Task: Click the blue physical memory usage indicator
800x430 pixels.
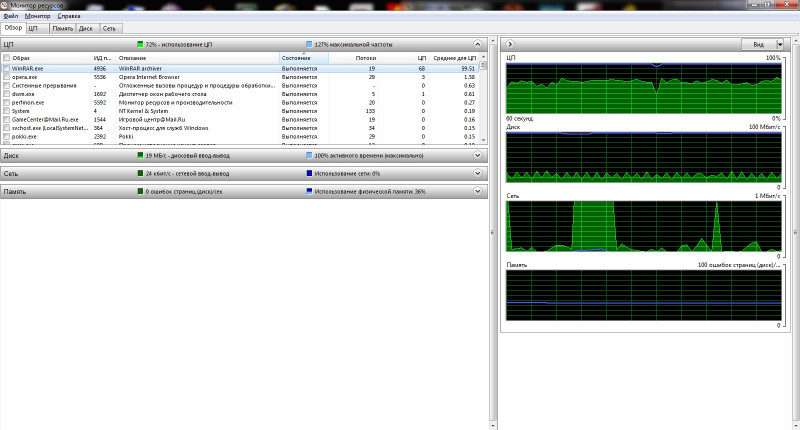Action: pyautogui.click(x=309, y=190)
